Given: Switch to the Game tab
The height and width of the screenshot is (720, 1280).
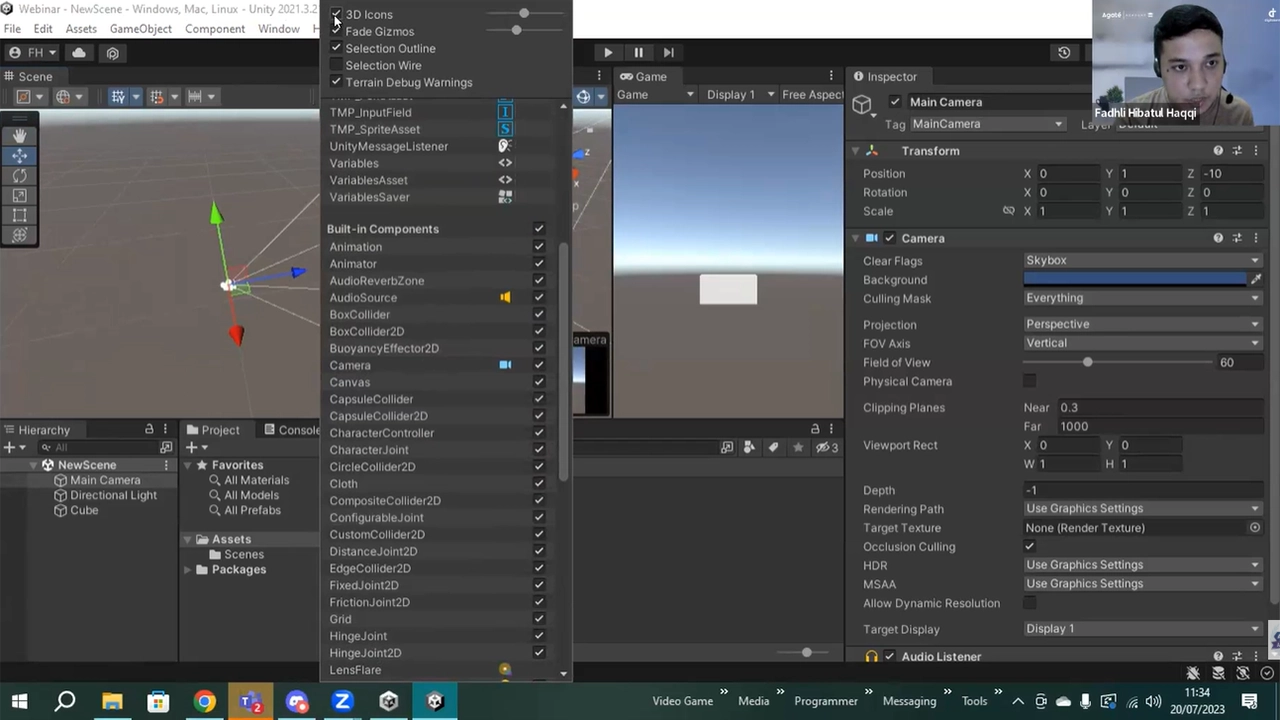Looking at the screenshot, I should 643,76.
